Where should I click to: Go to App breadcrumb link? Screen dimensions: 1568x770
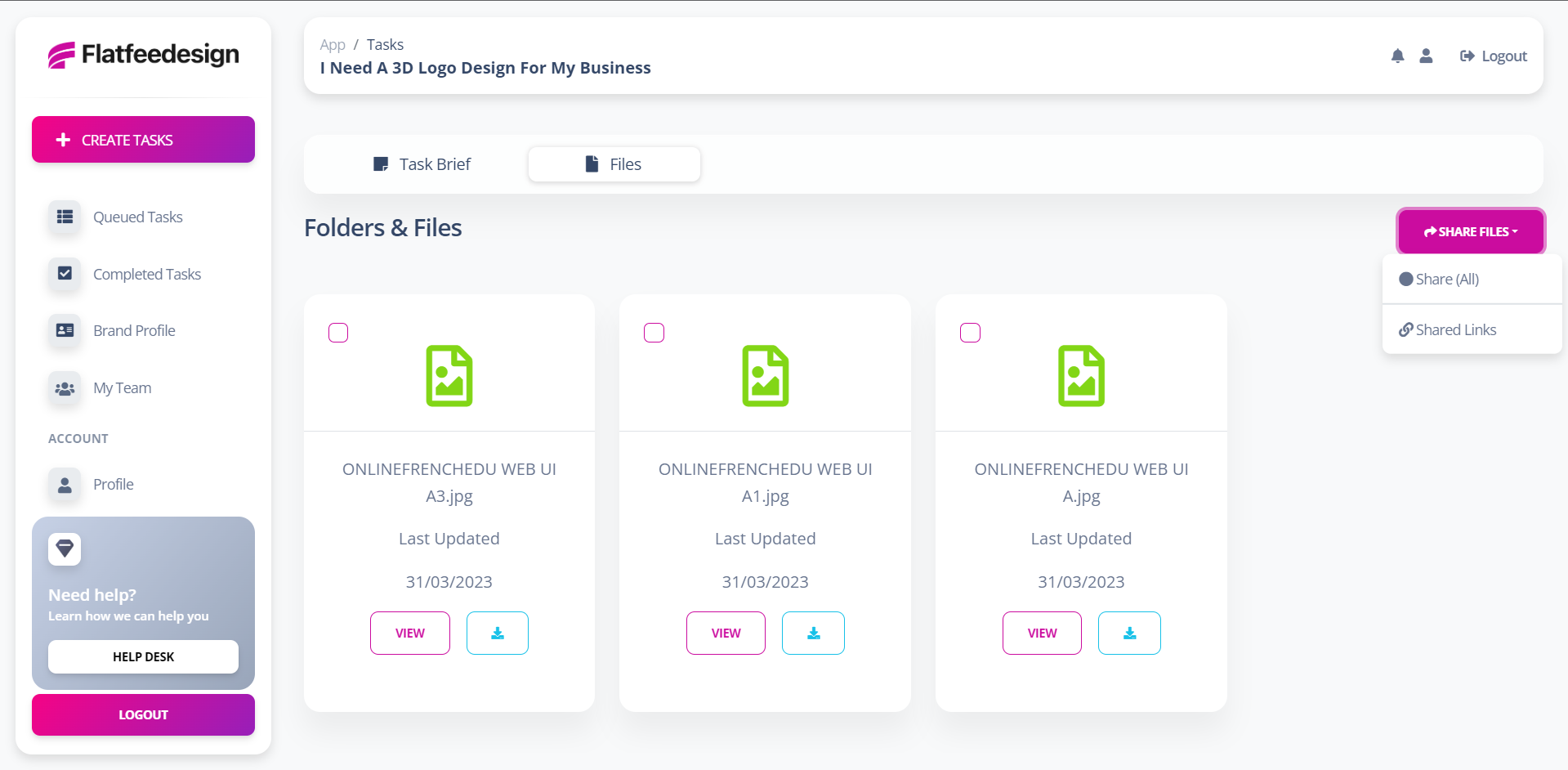pos(333,44)
